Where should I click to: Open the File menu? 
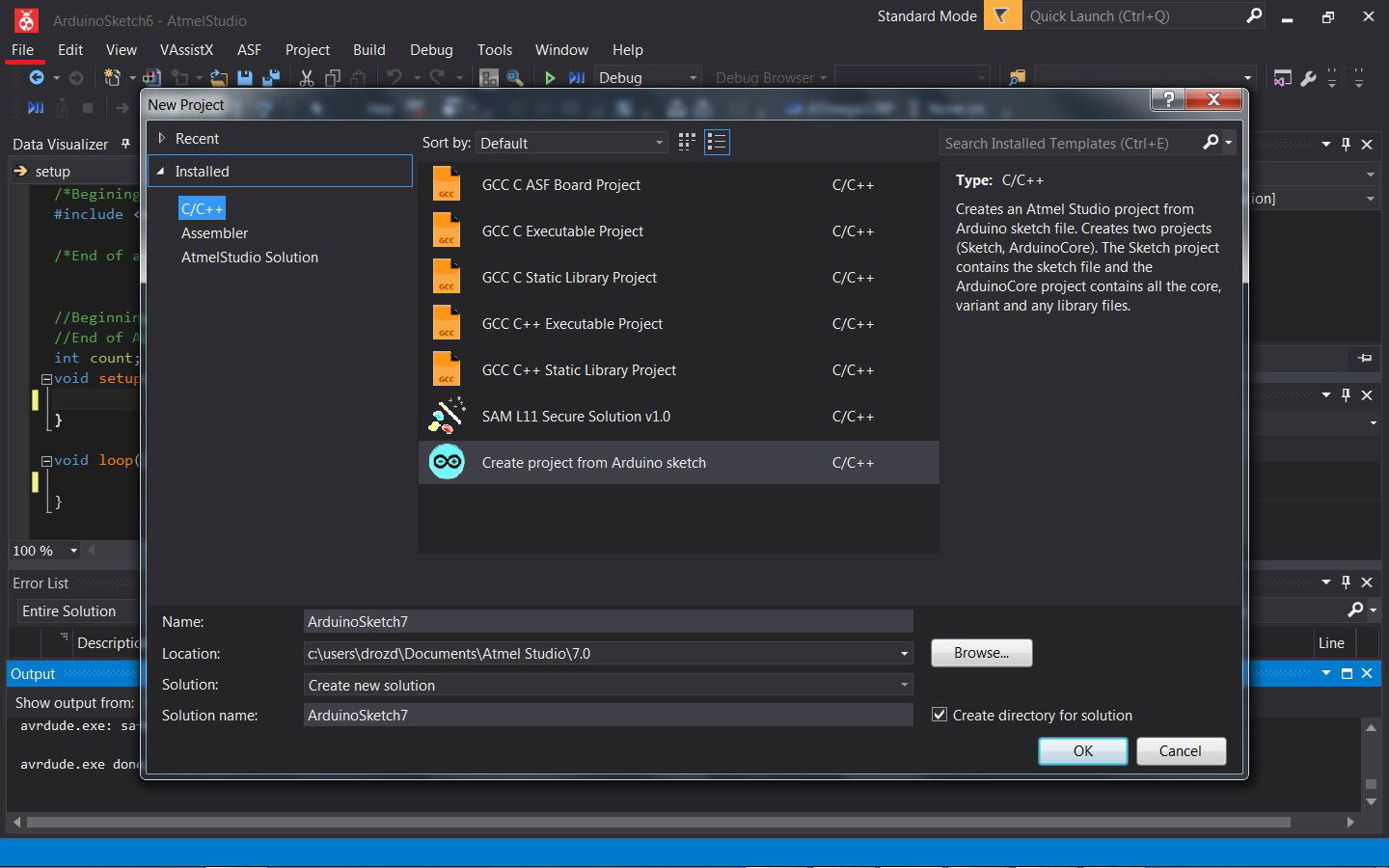22,49
